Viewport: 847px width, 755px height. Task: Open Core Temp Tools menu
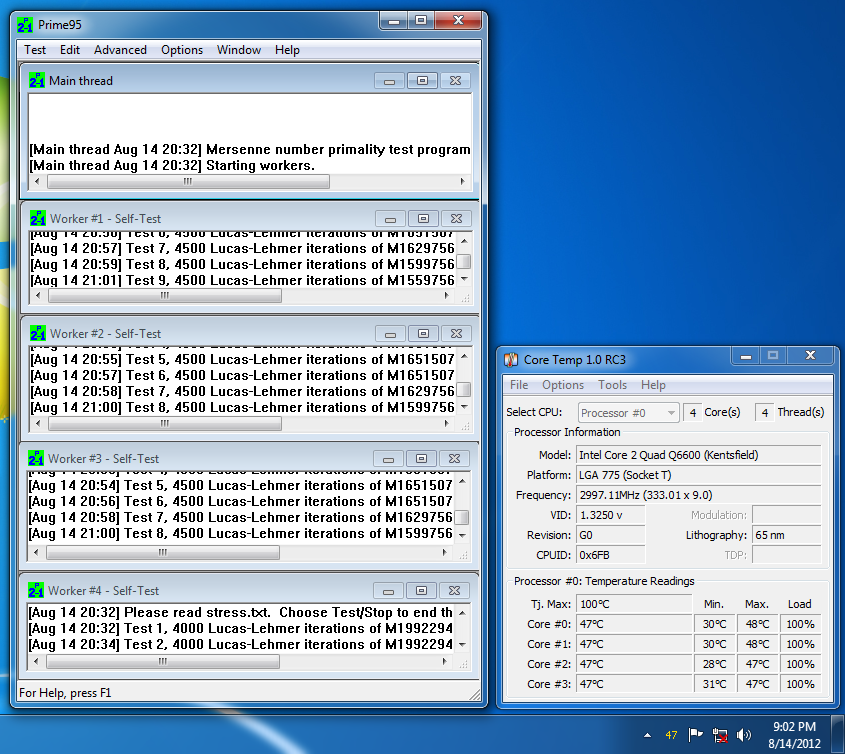click(612, 385)
